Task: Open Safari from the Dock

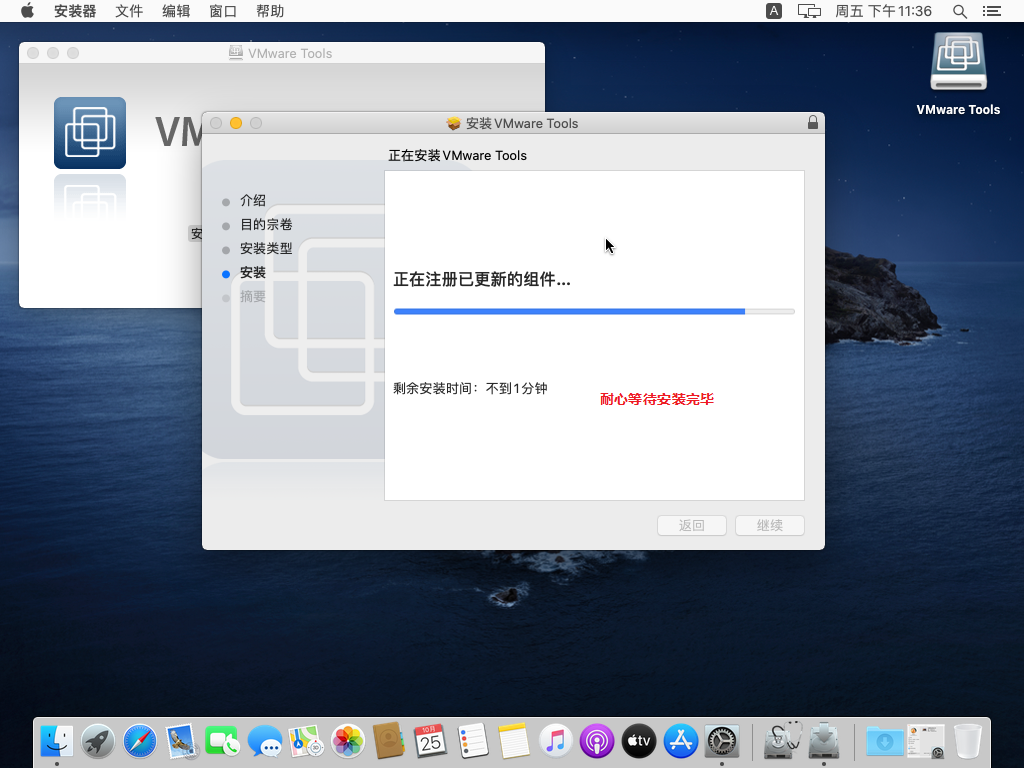Action: (x=140, y=741)
